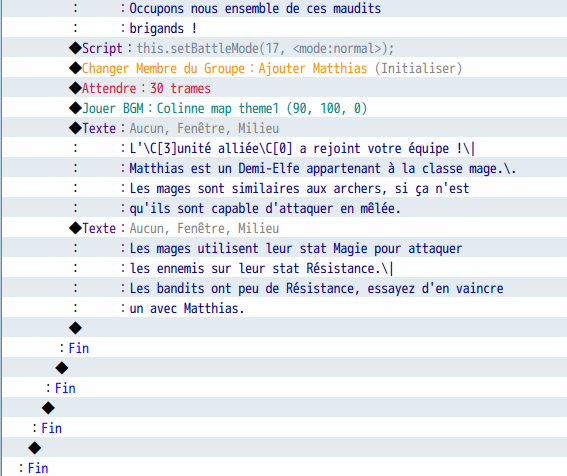Click the diamond before Attendre command
Viewport: 567px width, 476px height.
click(75, 88)
